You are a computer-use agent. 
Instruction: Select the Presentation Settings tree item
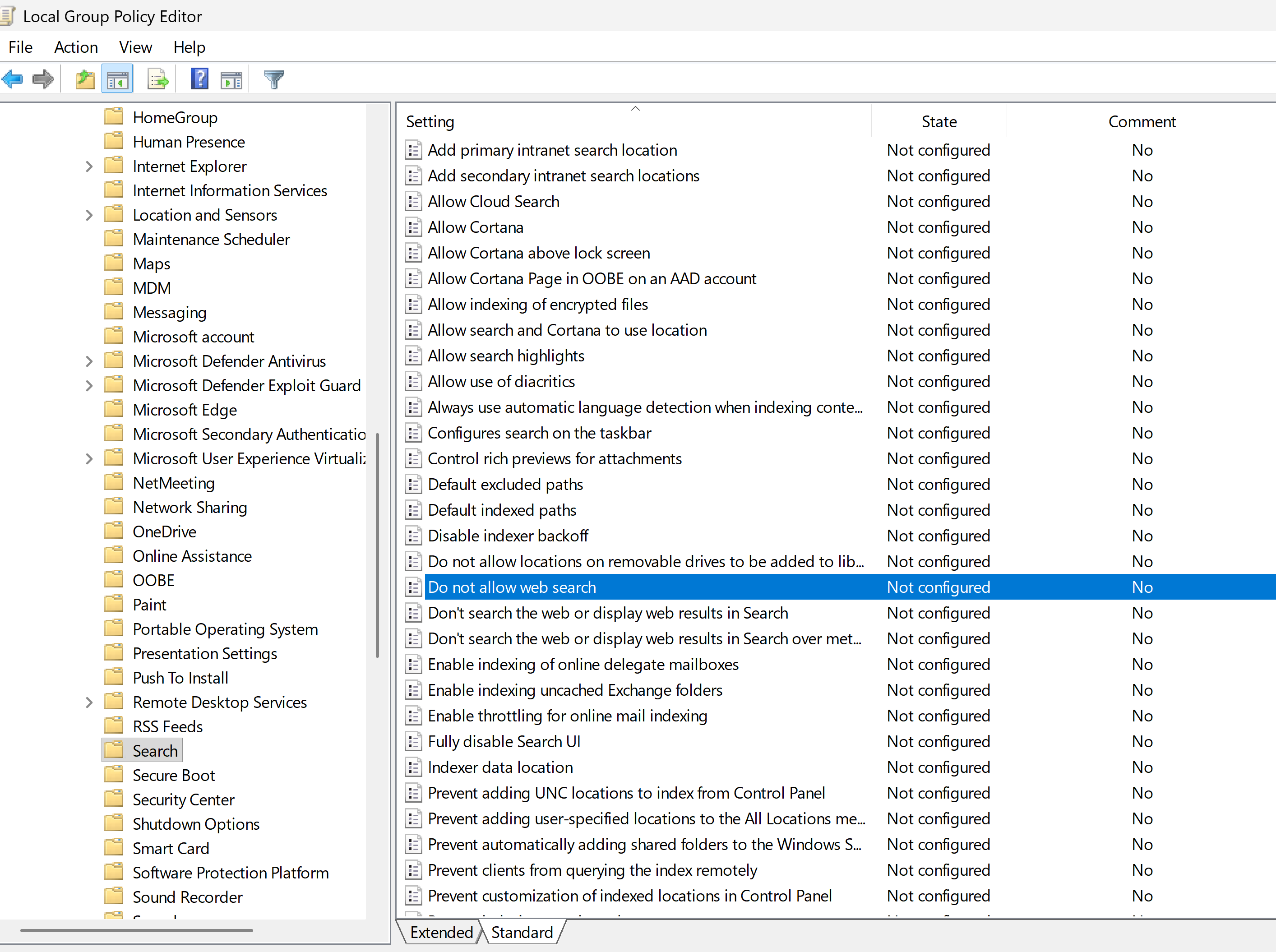coord(204,653)
